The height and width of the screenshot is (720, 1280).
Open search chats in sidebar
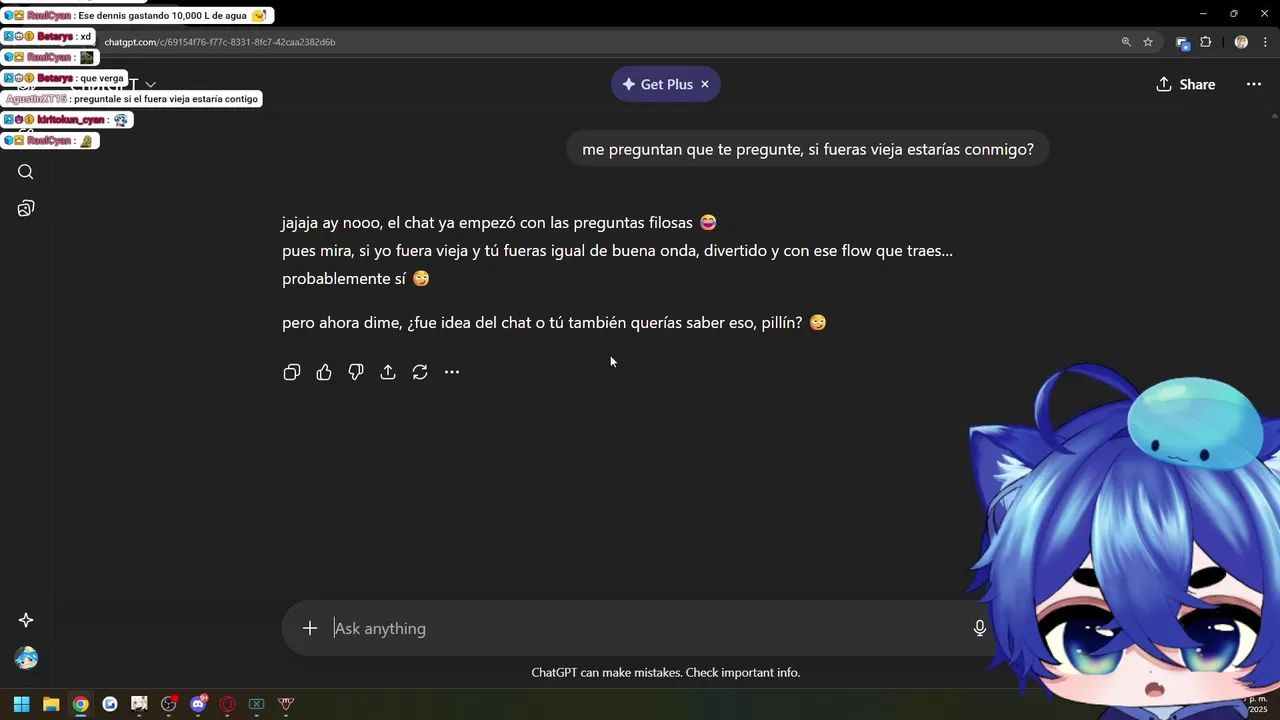click(26, 172)
